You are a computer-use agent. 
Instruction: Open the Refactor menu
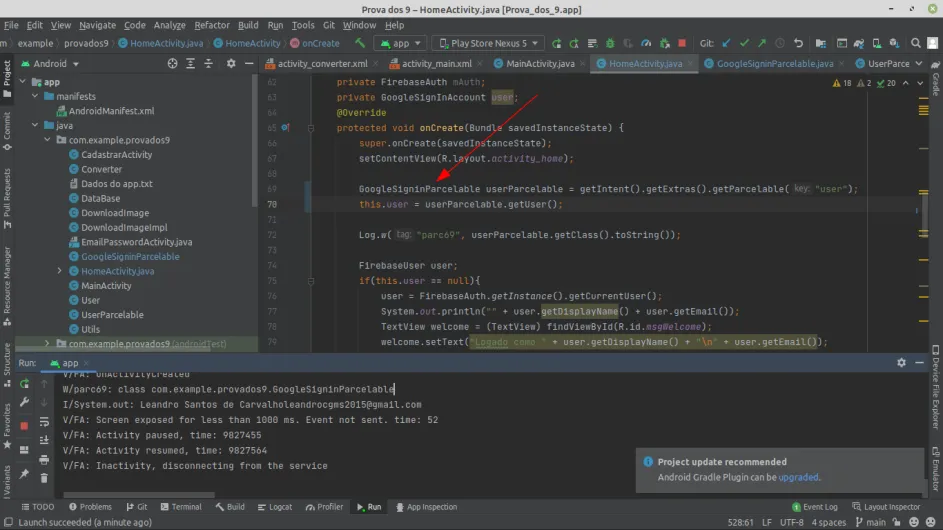[x=211, y=25]
